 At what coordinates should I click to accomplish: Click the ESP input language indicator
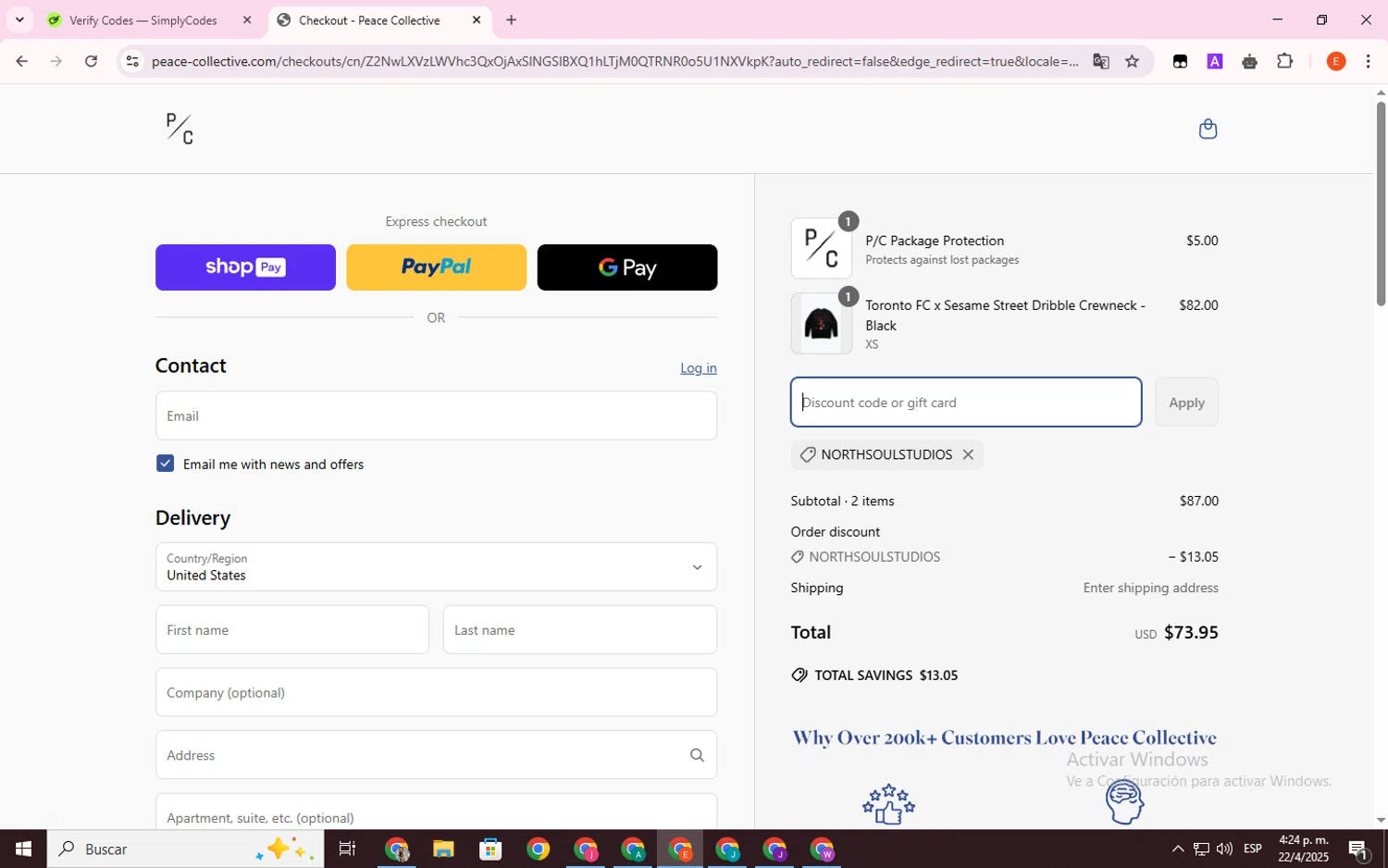point(1253,849)
